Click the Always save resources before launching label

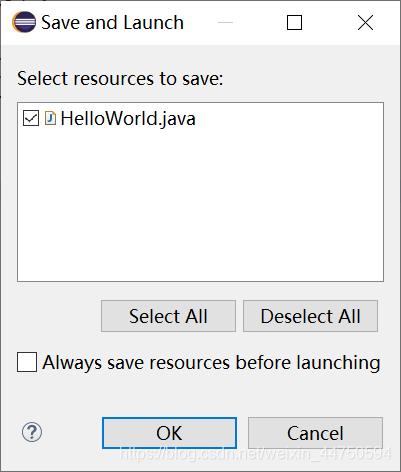(x=211, y=363)
